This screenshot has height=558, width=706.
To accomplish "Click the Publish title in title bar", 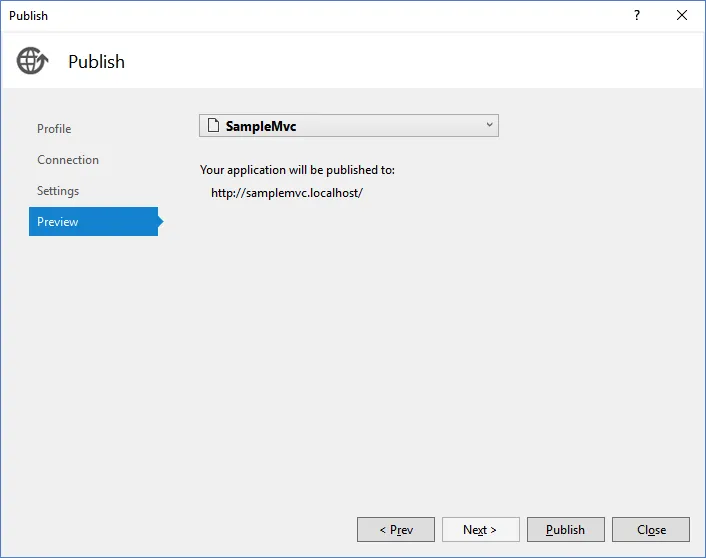I will point(28,16).
